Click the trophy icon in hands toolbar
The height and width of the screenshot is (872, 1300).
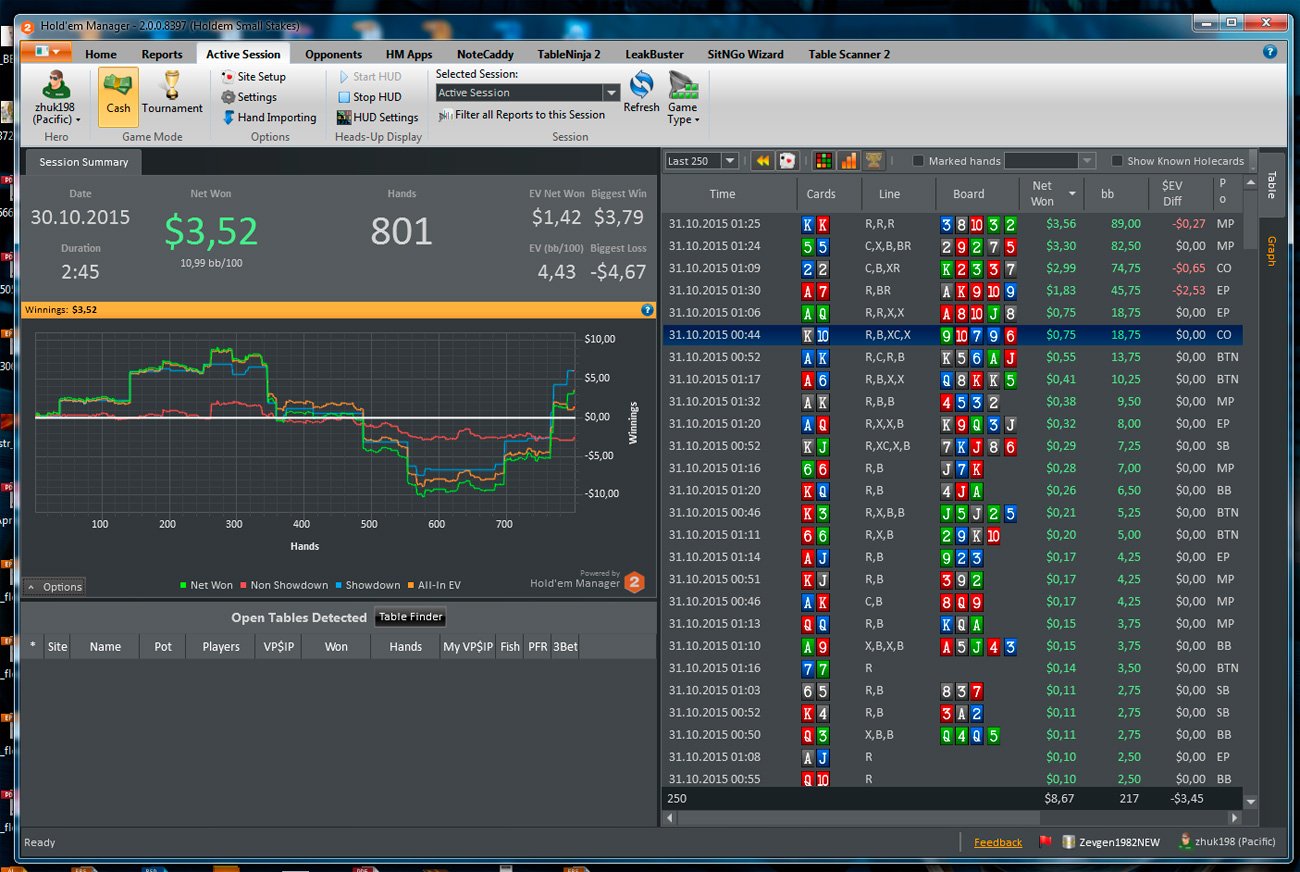[x=873, y=161]
